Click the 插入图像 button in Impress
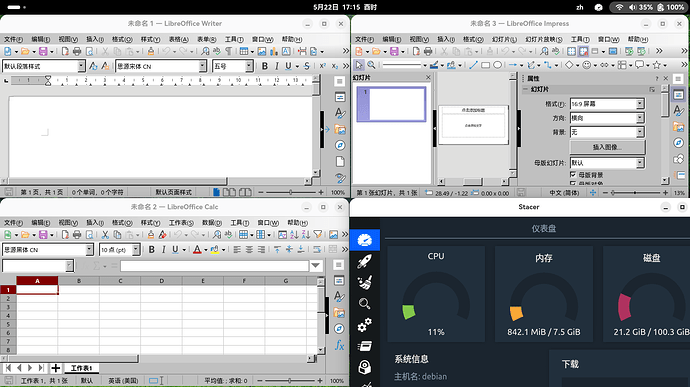 coord(607,147)
